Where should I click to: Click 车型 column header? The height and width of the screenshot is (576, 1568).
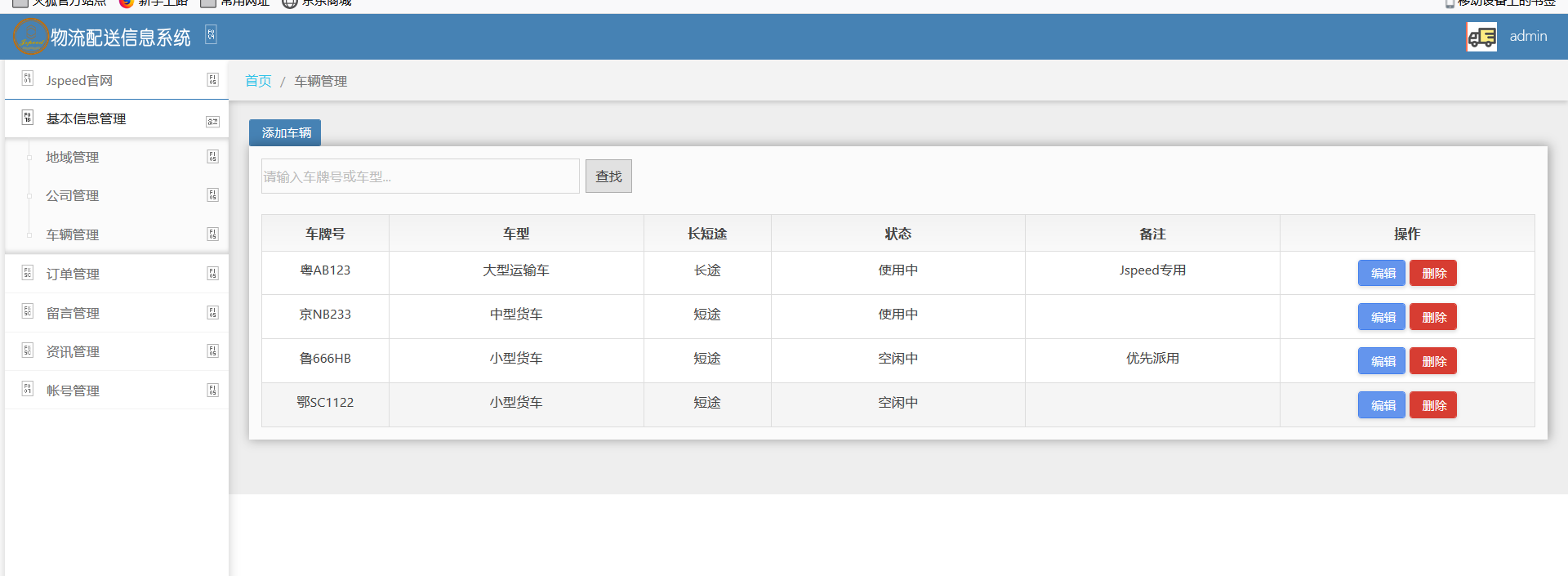coord(516,234)
